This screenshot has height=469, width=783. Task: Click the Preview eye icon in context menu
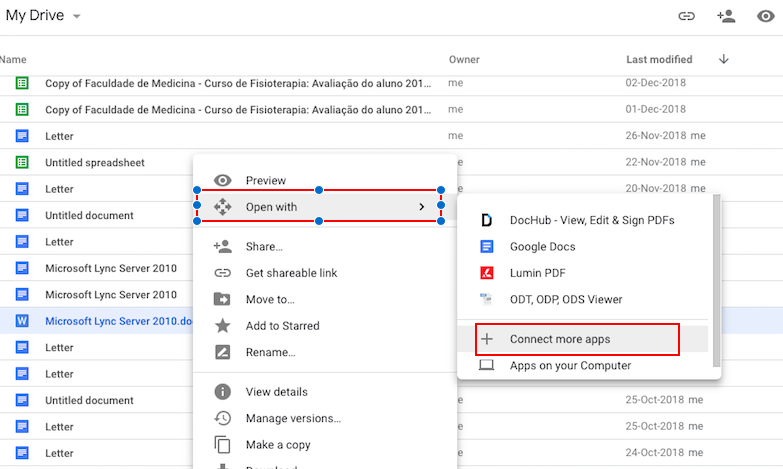[222, 180]
